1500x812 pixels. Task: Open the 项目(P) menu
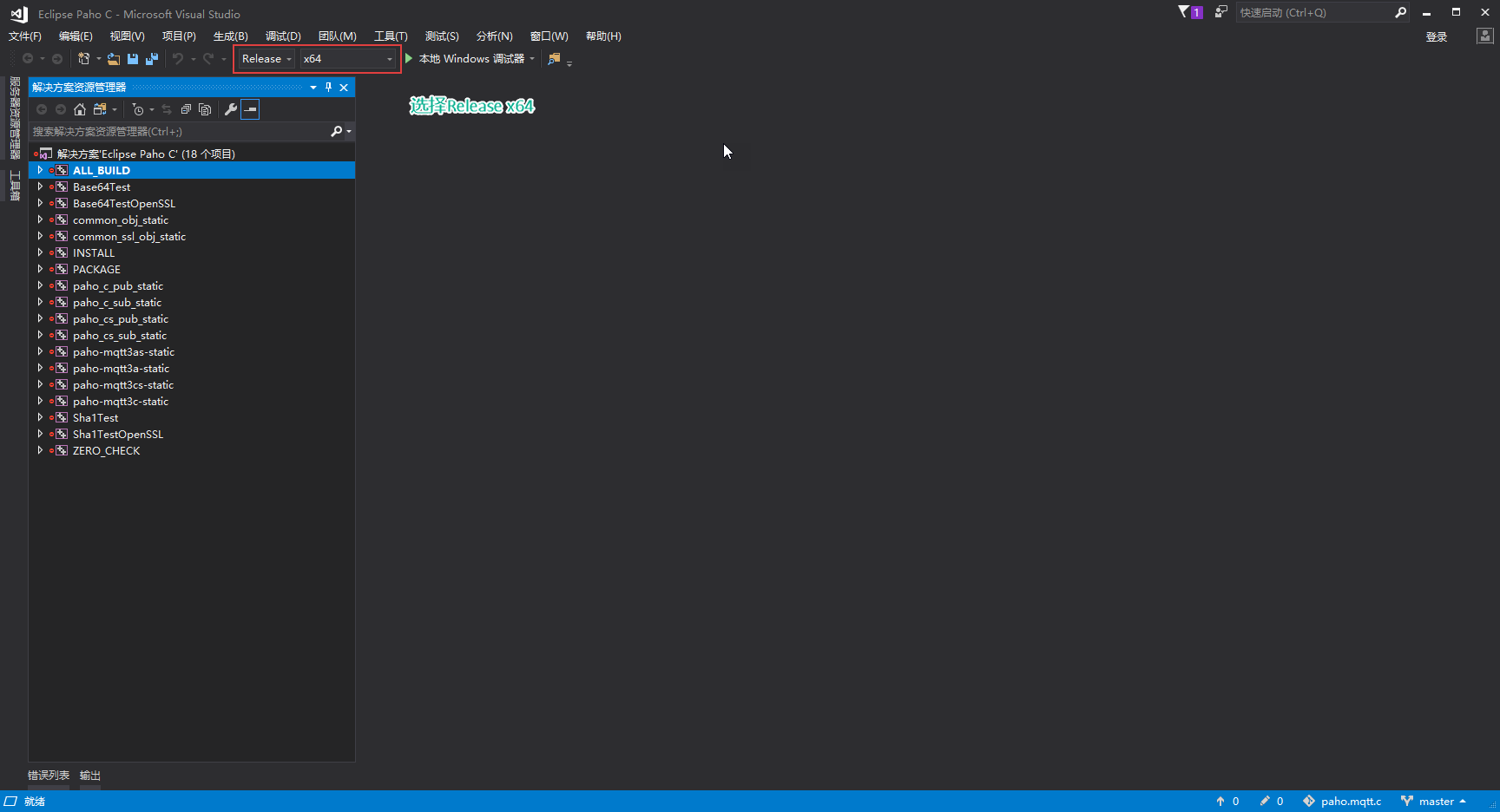[179, 36]
